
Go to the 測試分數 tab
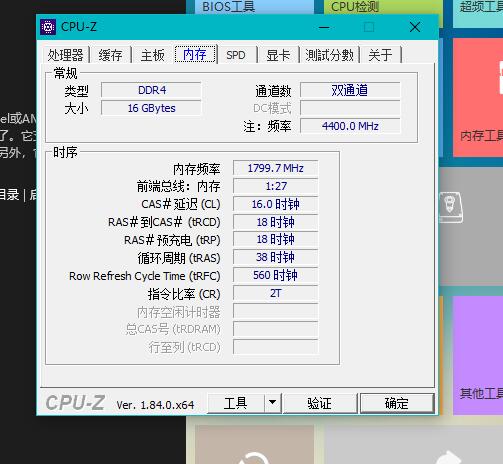coord(329,55)
